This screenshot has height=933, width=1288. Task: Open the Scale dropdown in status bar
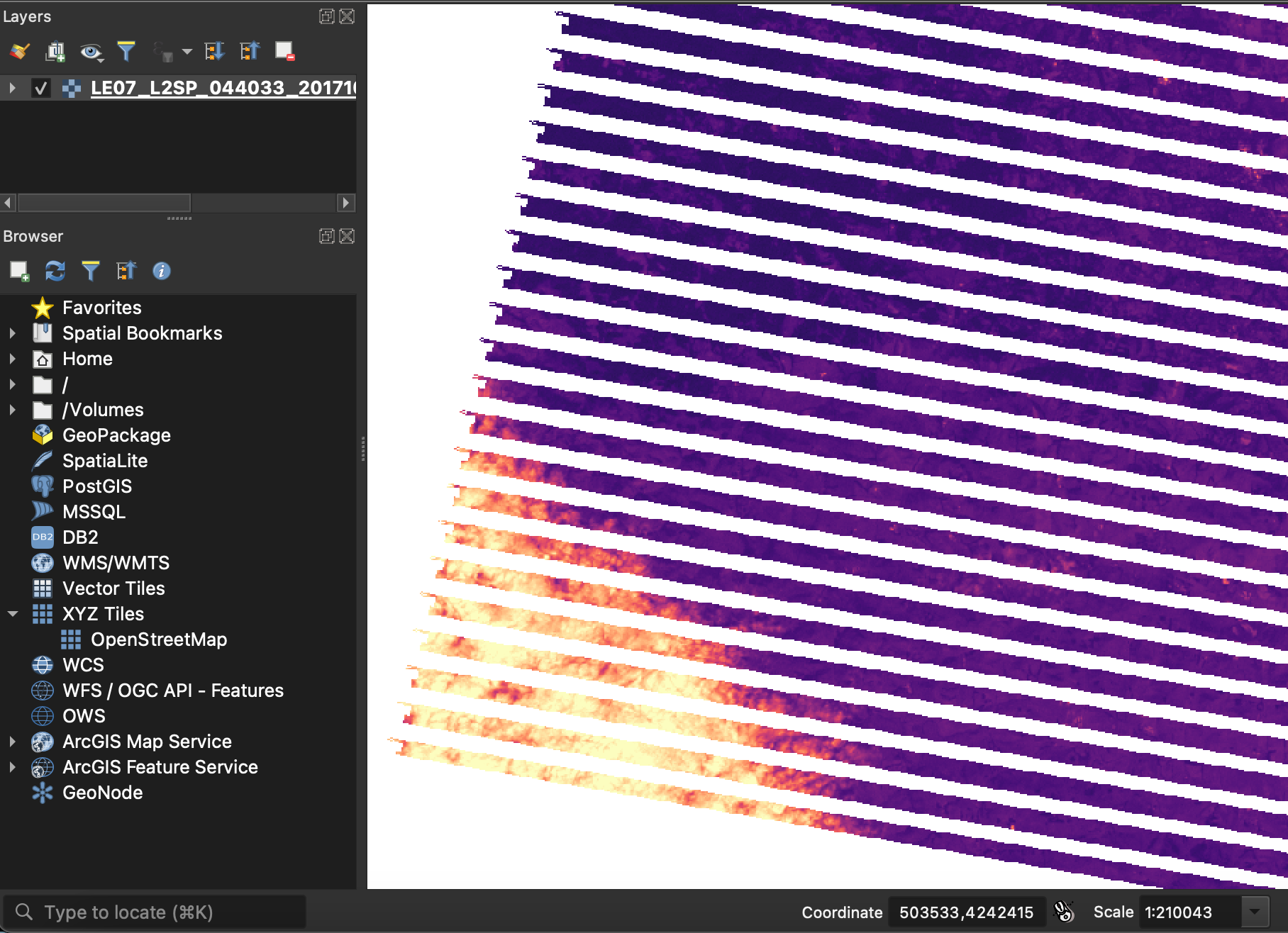click(x=1254, y=912)
